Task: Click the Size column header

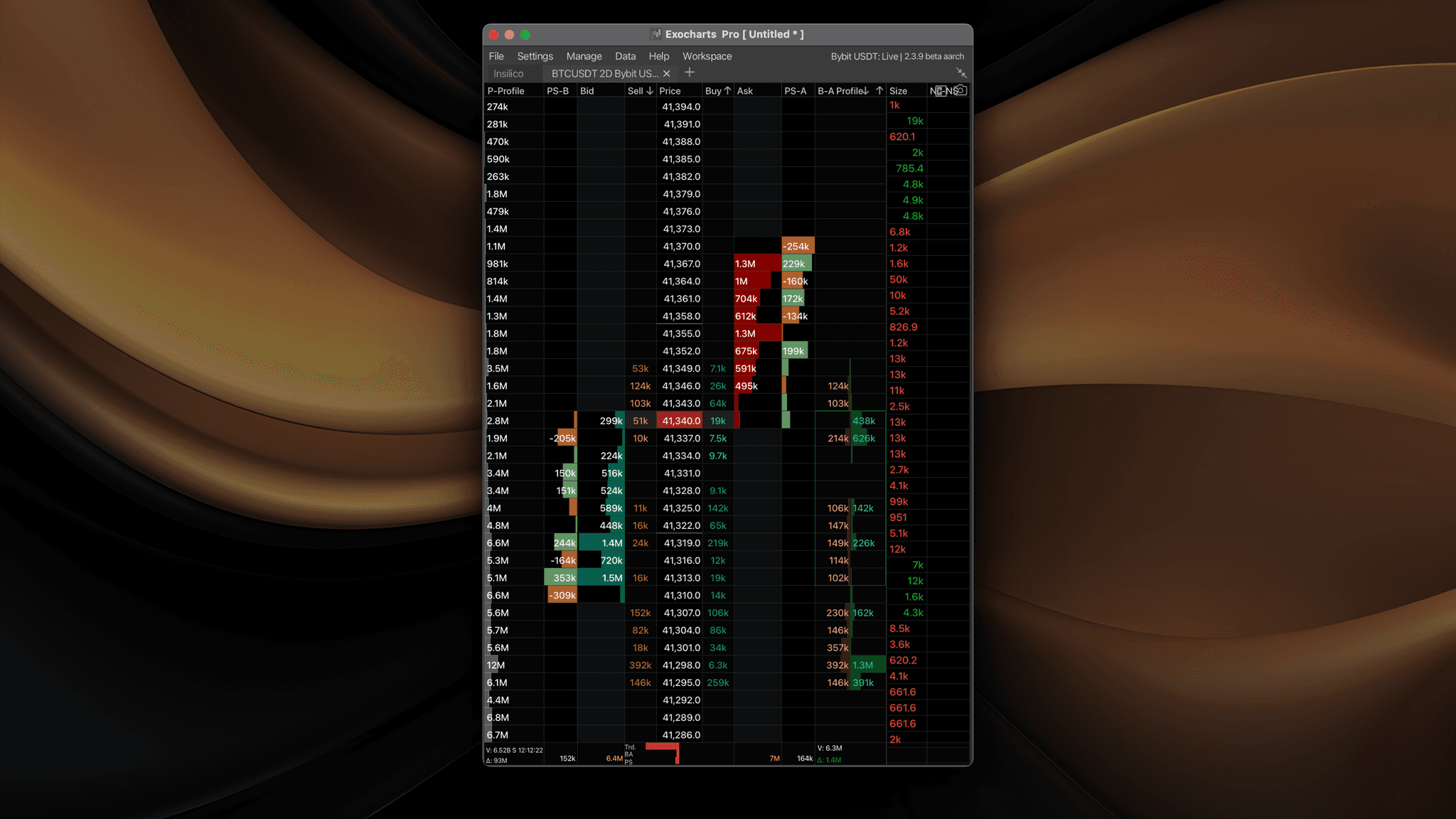Action: pyautogui.click(x=898, y=91)
